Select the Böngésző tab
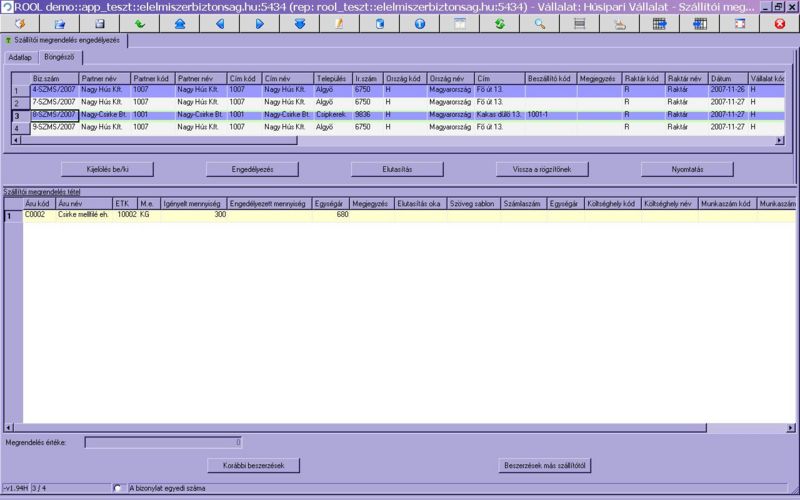 point(59,57)
